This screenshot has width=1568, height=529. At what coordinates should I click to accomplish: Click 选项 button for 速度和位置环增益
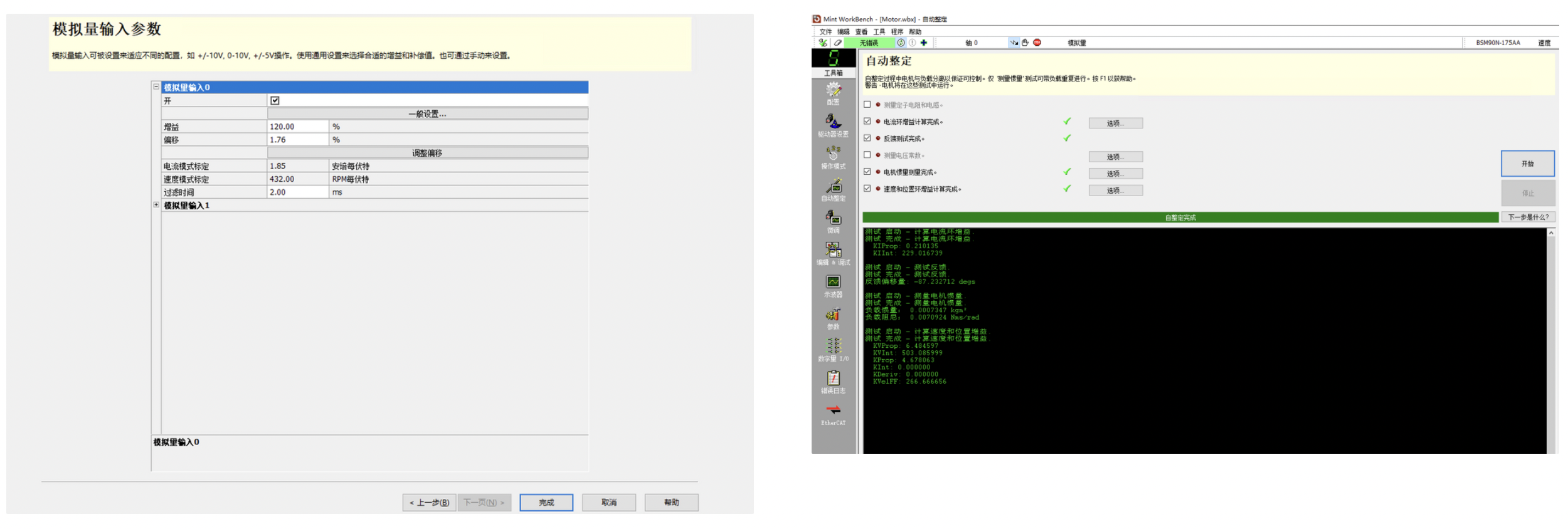tap(1115, 191)
